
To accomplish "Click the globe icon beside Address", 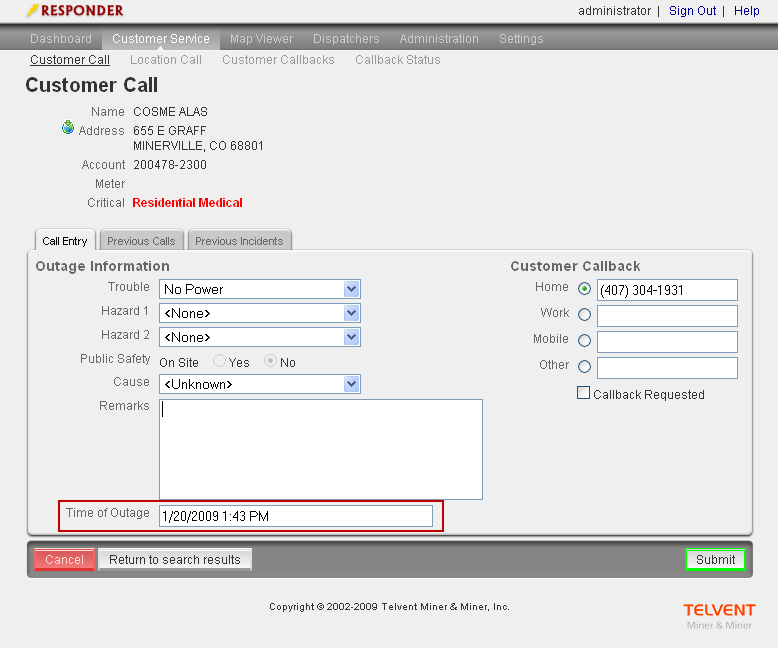I will tap(68, 128).
